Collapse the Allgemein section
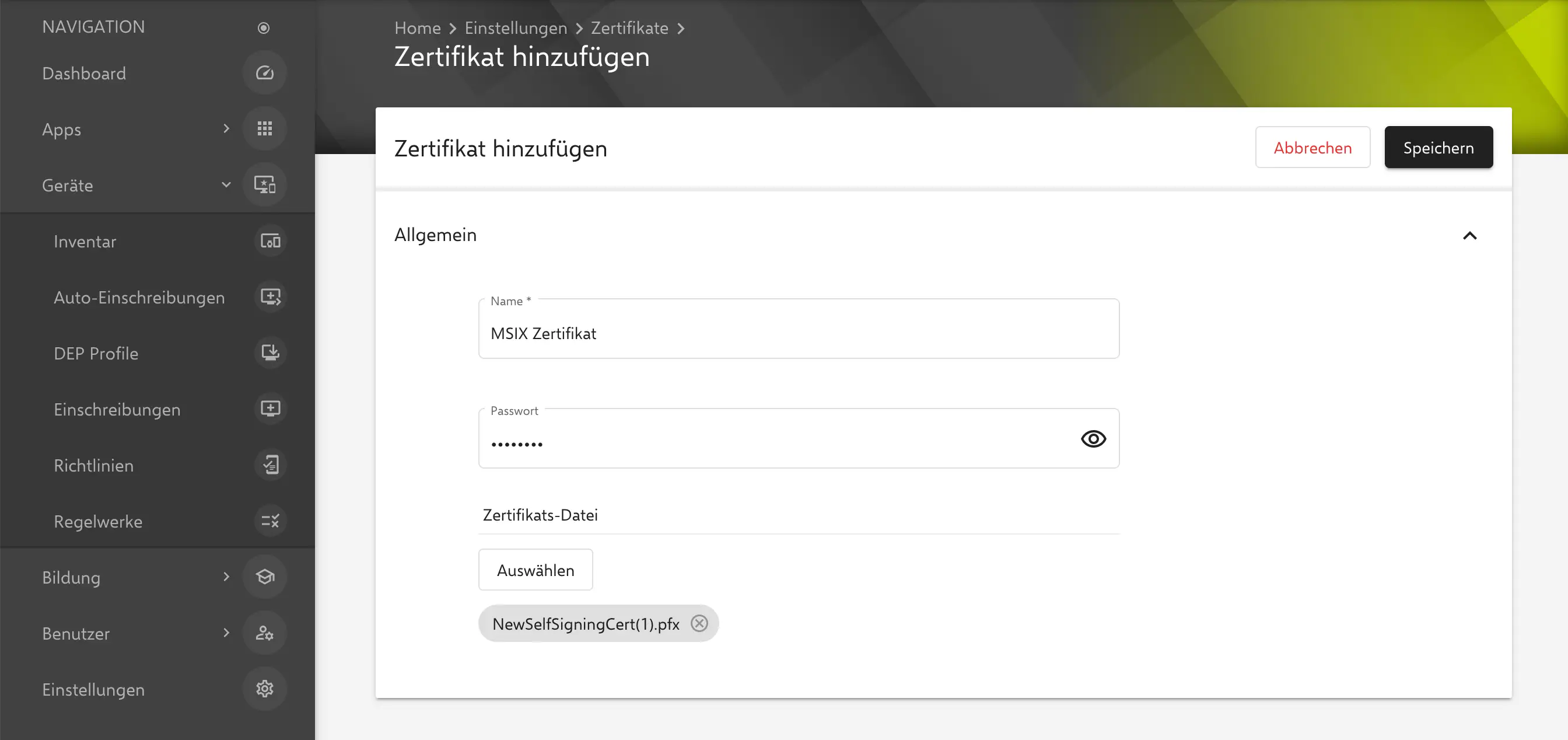 coord(1469,236)
